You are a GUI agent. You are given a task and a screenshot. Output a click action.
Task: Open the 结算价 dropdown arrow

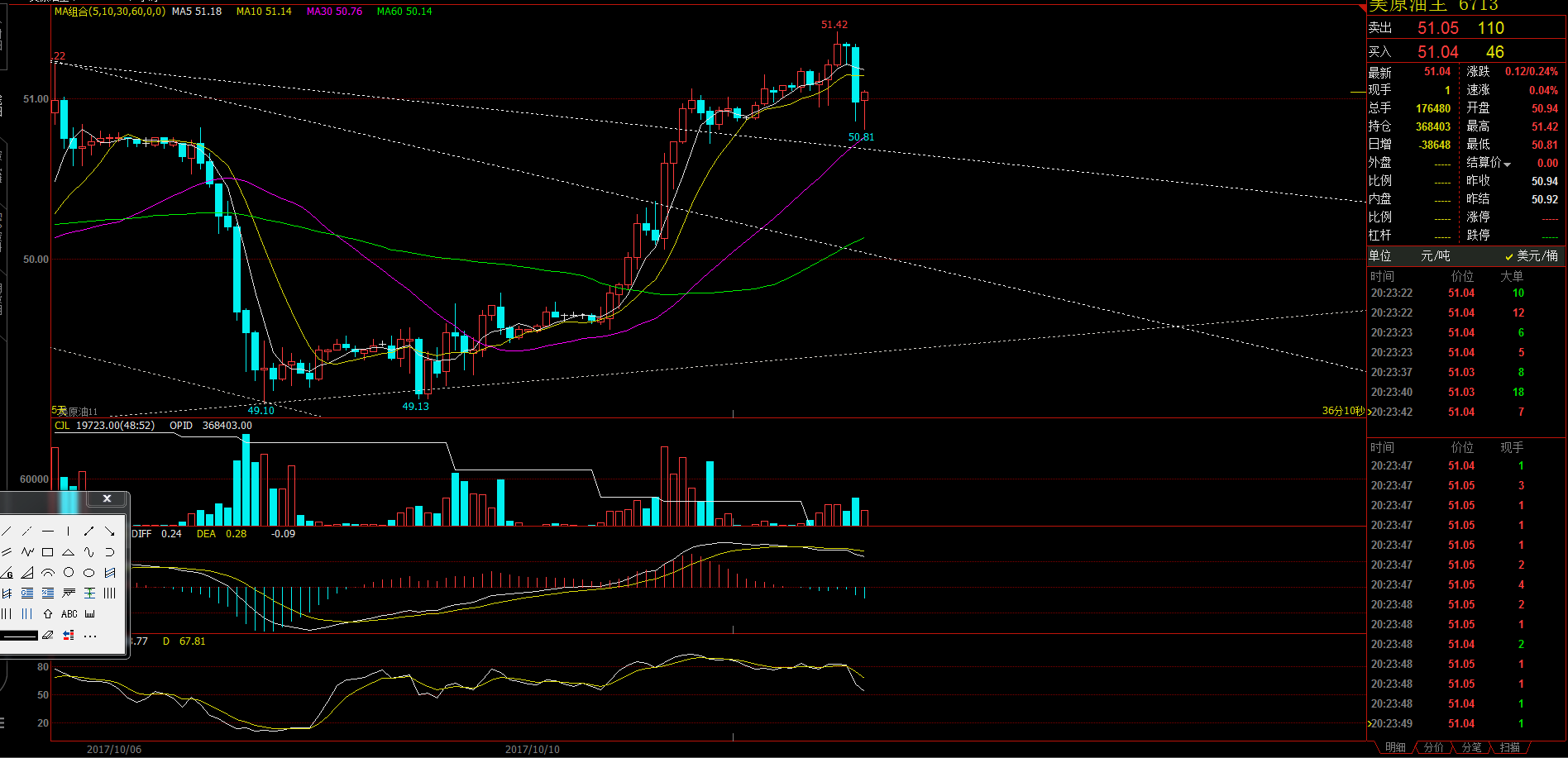pyautogui.click(x=1508, y=164)
